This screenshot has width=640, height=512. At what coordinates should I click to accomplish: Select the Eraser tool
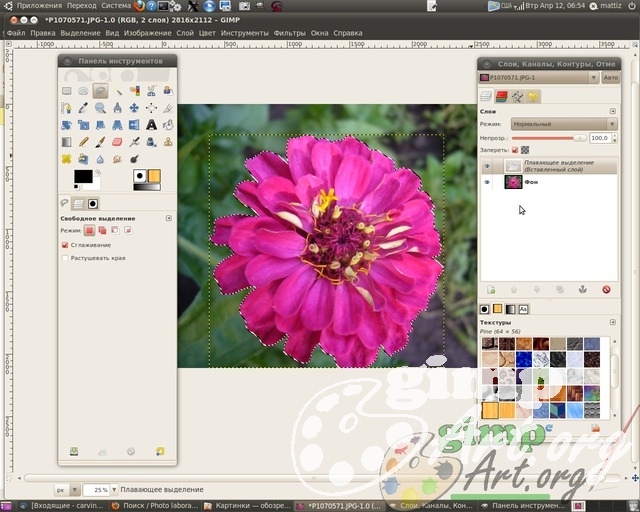[x=118, y=142]
